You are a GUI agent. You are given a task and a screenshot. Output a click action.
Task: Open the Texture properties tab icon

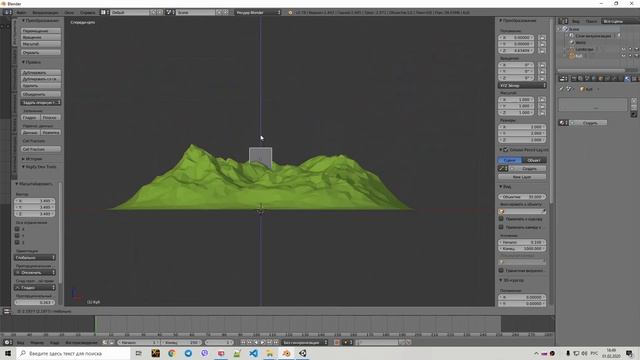635,78
